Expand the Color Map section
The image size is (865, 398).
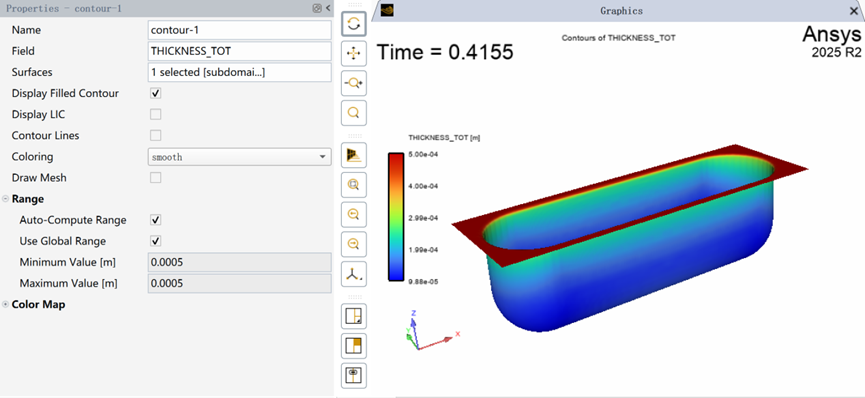[x=6, y=304]
